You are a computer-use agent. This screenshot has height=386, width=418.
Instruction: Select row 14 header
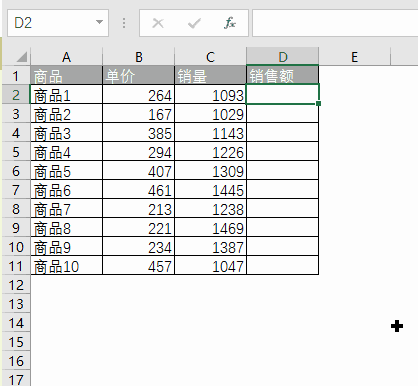click(x=16, y=323)
